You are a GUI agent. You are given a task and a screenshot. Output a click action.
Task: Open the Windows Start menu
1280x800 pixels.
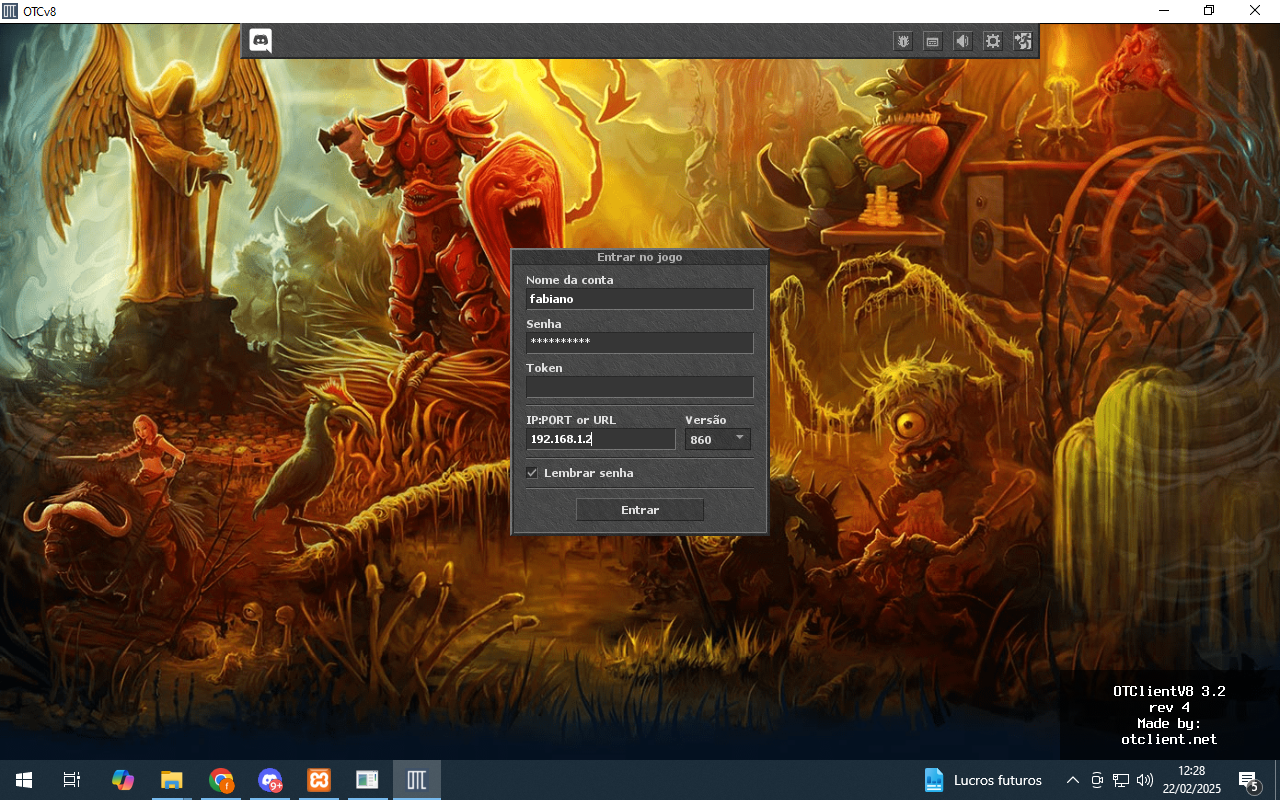(x=24, y=780)
